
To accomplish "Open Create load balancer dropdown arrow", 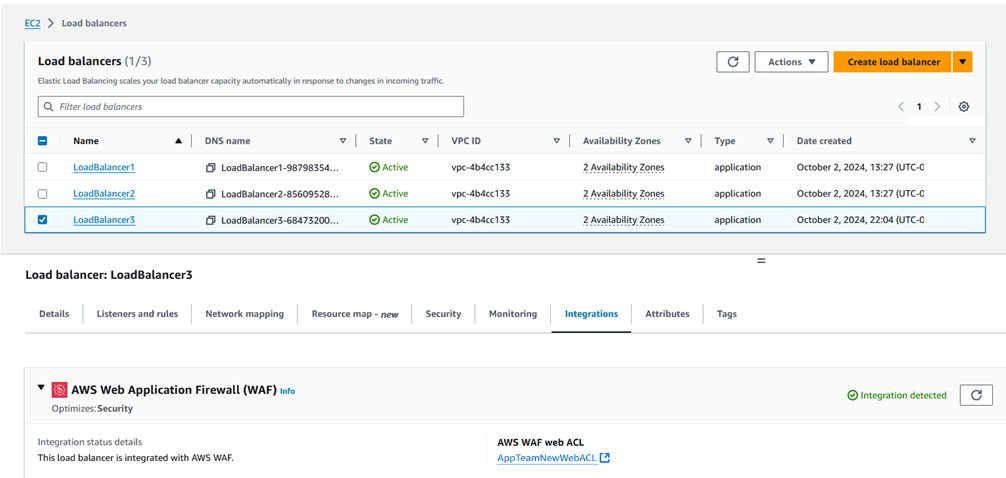I will click(962, 62).
